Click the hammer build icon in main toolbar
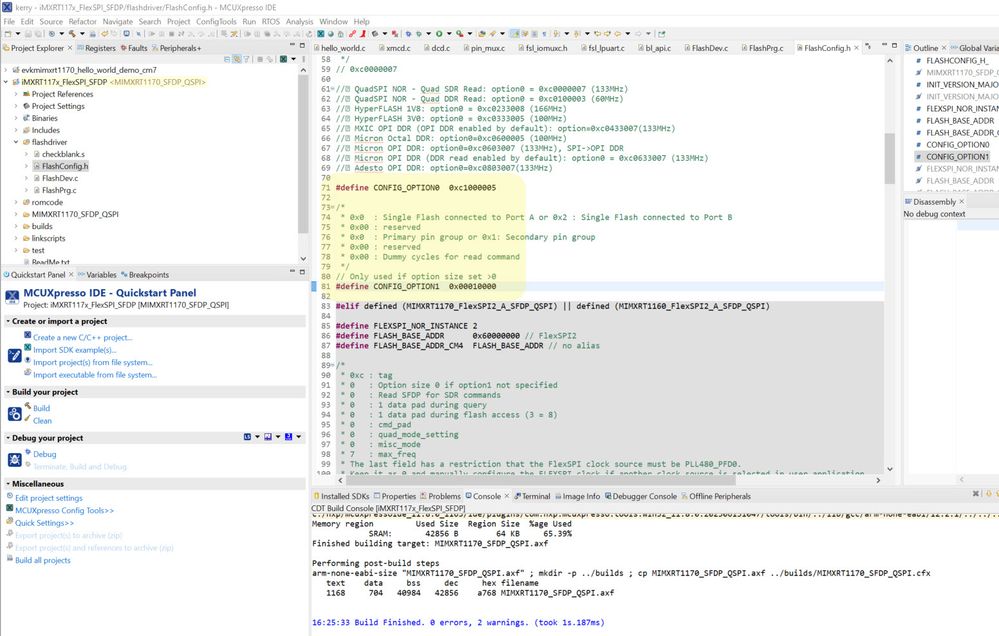Screen dimensions: 999x636 [72, 34]
